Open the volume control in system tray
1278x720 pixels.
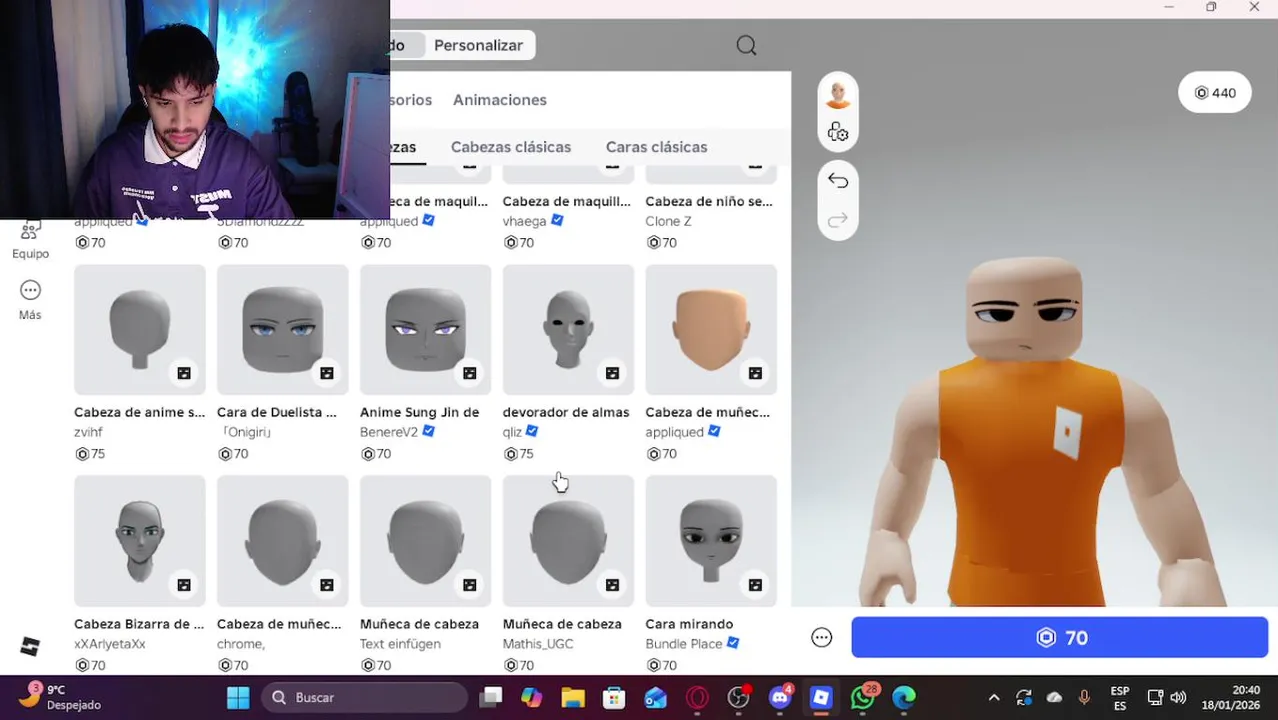[1178, 697]
